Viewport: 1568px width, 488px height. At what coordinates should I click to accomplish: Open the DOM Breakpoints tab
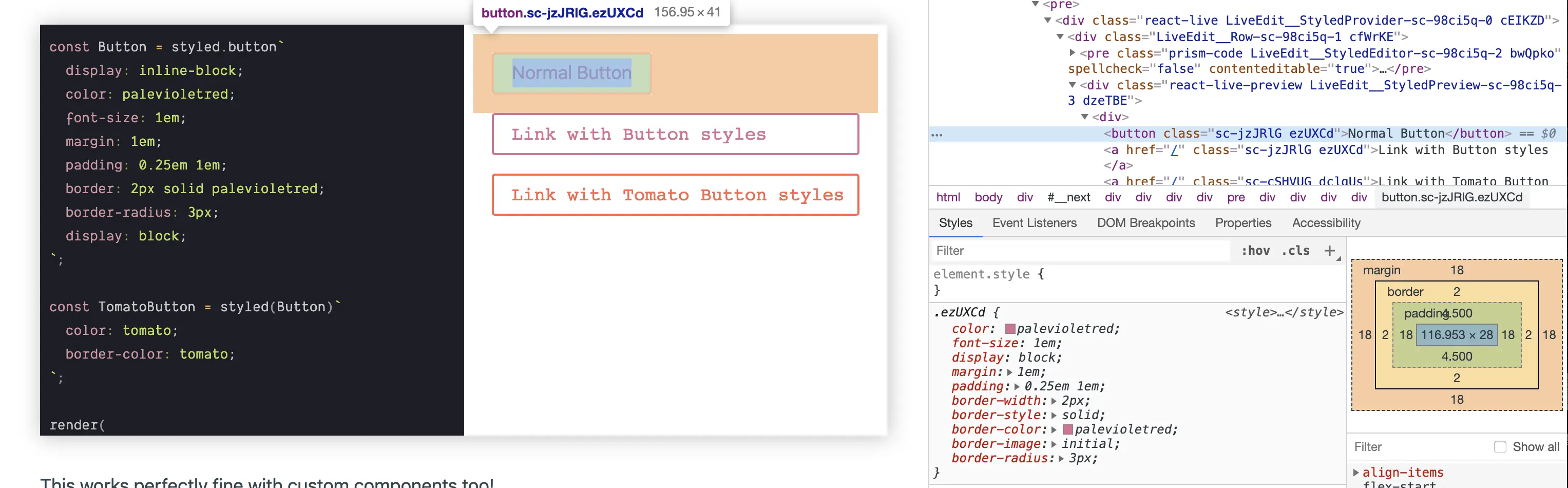[1145, 223]
